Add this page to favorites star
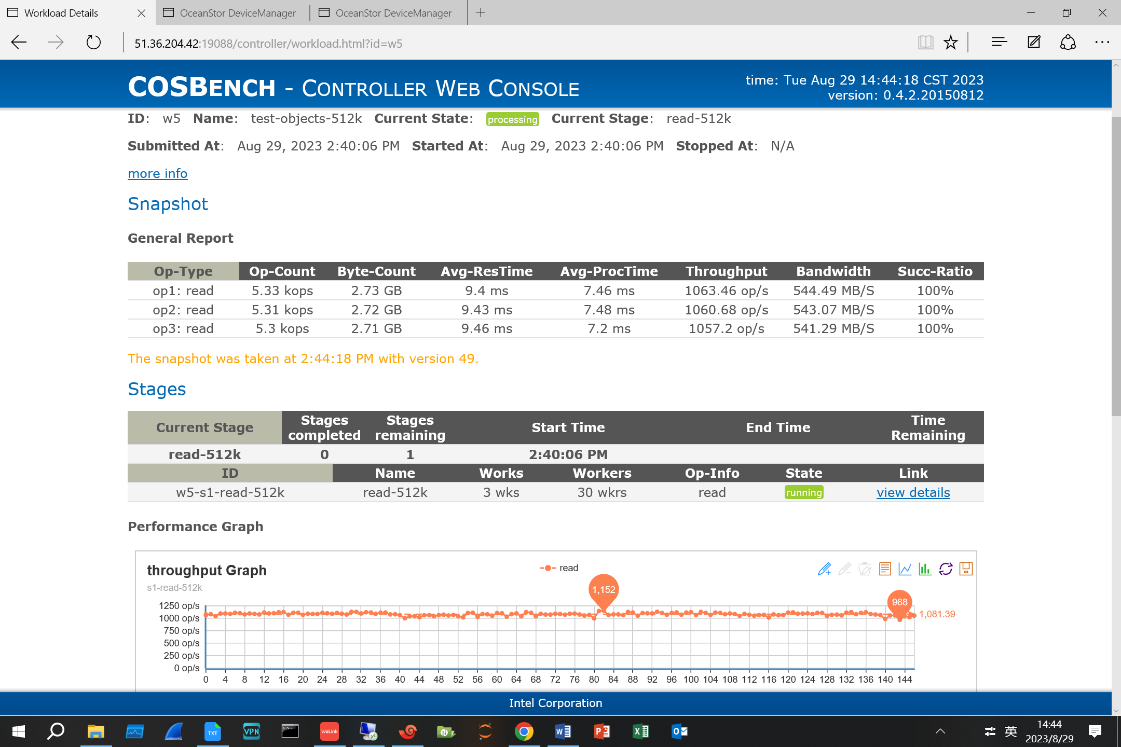1121x747 pixels. point(950,43)
